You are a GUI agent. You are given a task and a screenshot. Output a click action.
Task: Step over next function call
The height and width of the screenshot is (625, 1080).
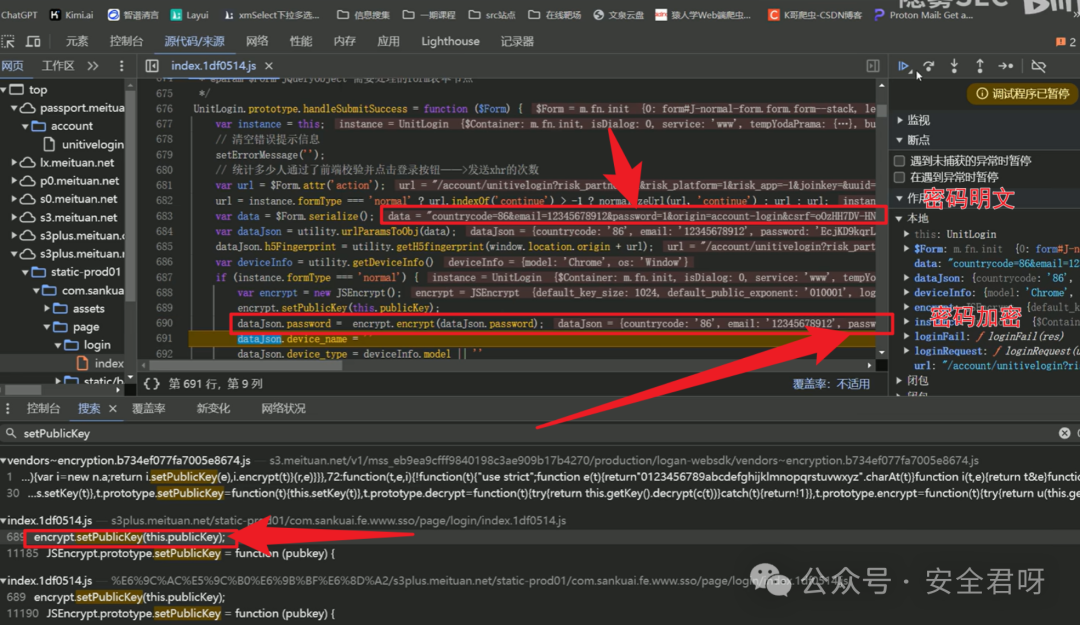[928, 66]
